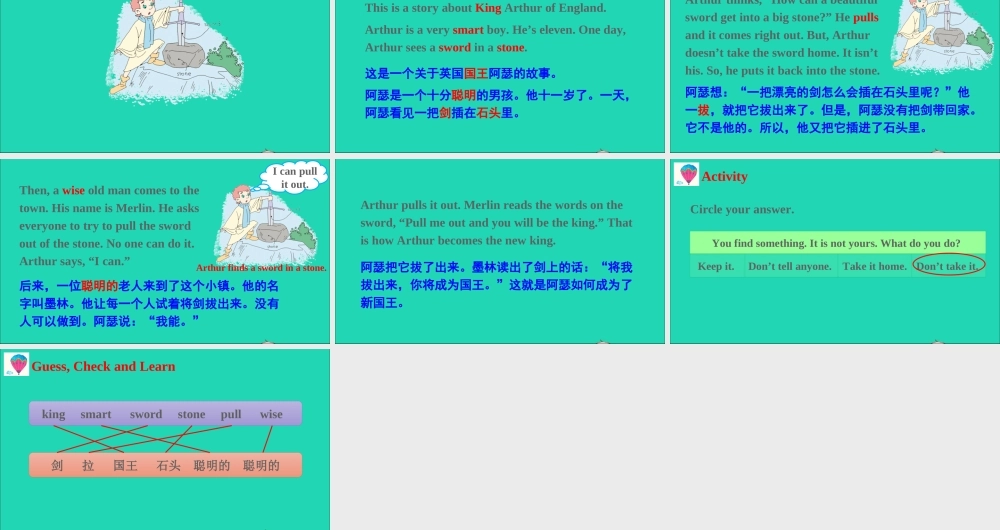
Task: Click the Arthur illustration on the Merlin slide
Action: click(267, 225)
